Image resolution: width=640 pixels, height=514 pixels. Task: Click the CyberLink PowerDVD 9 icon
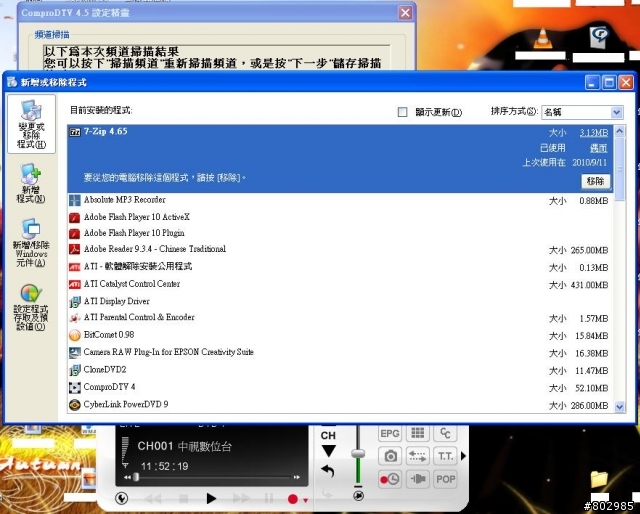[x=75, y=405]
